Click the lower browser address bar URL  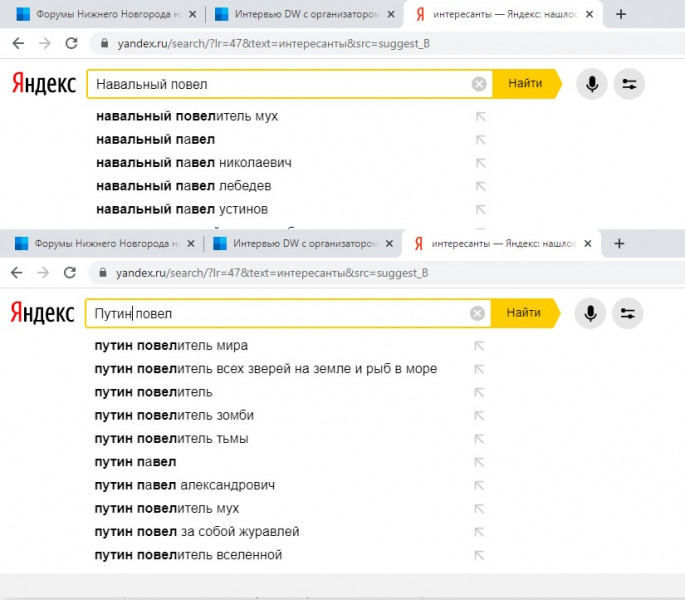click(272, 273)
